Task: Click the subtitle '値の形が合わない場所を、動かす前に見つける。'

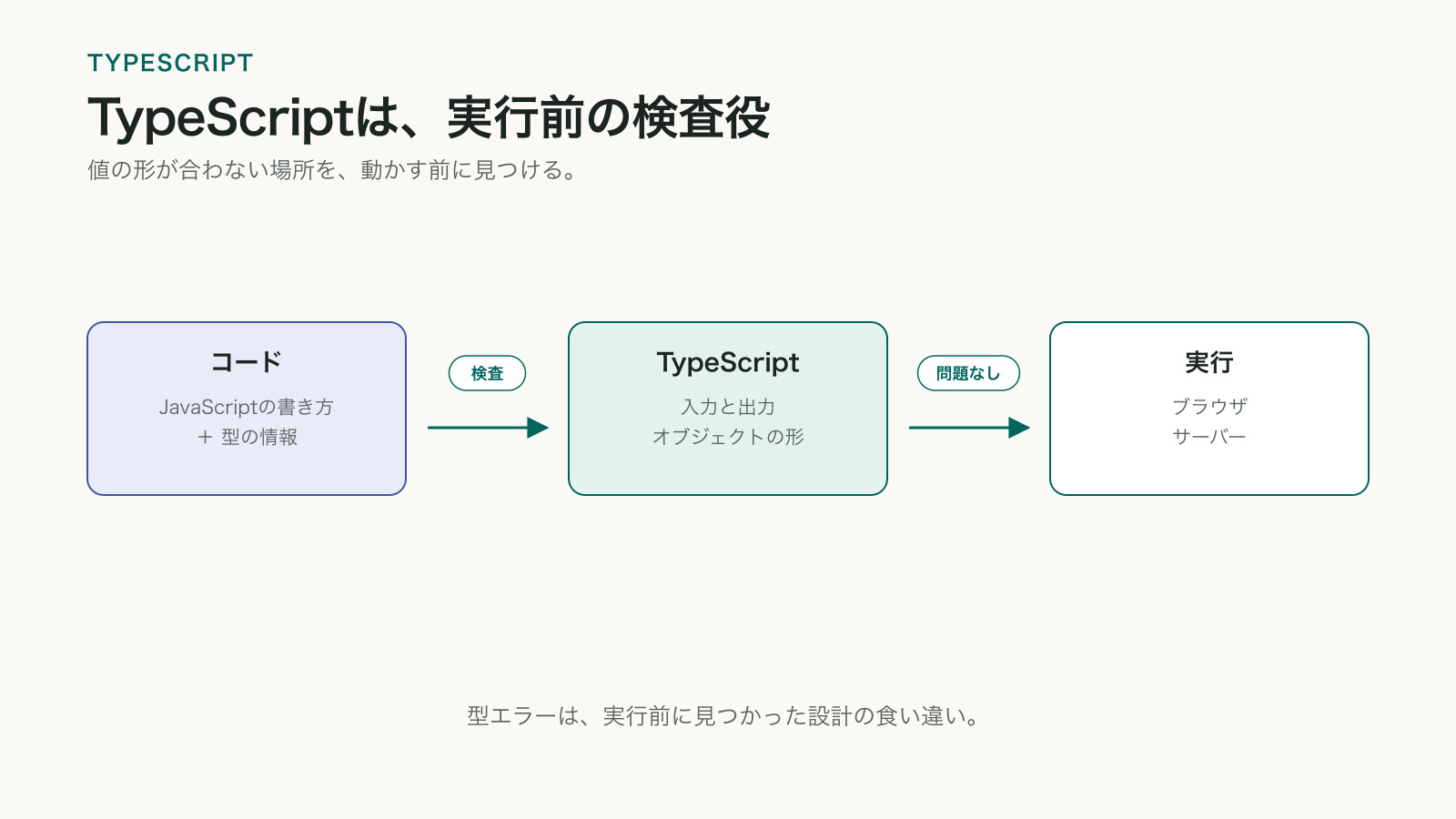Action: coord(333,170)
